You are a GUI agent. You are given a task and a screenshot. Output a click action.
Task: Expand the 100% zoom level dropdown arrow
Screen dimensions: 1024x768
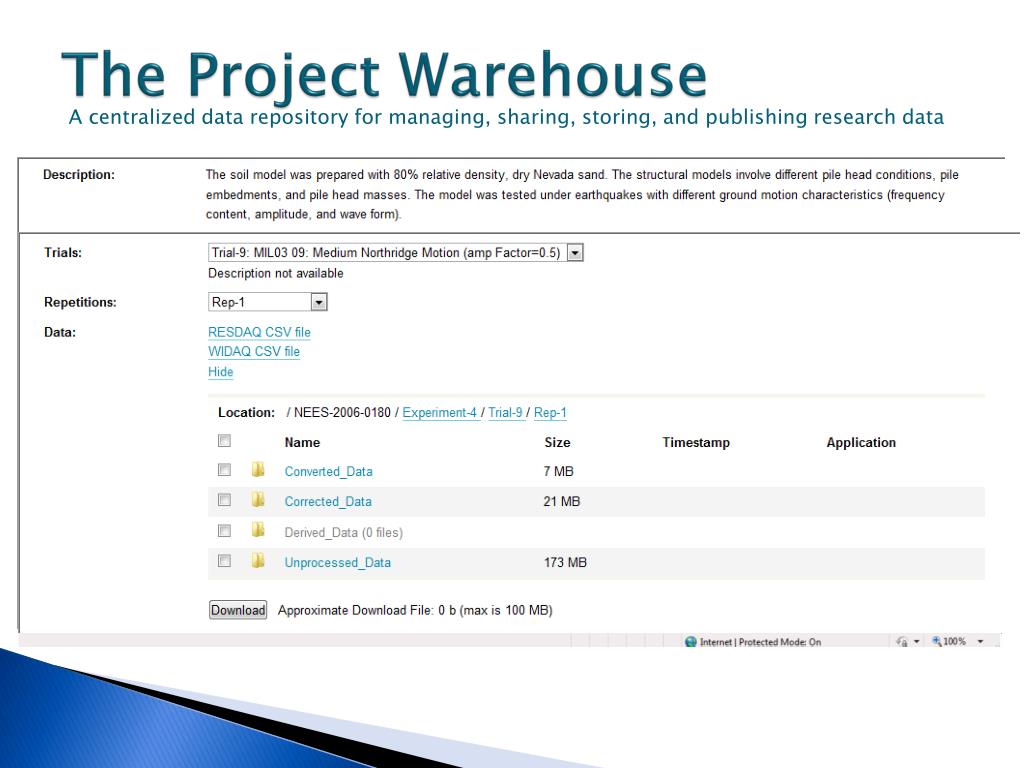[980, 642]
